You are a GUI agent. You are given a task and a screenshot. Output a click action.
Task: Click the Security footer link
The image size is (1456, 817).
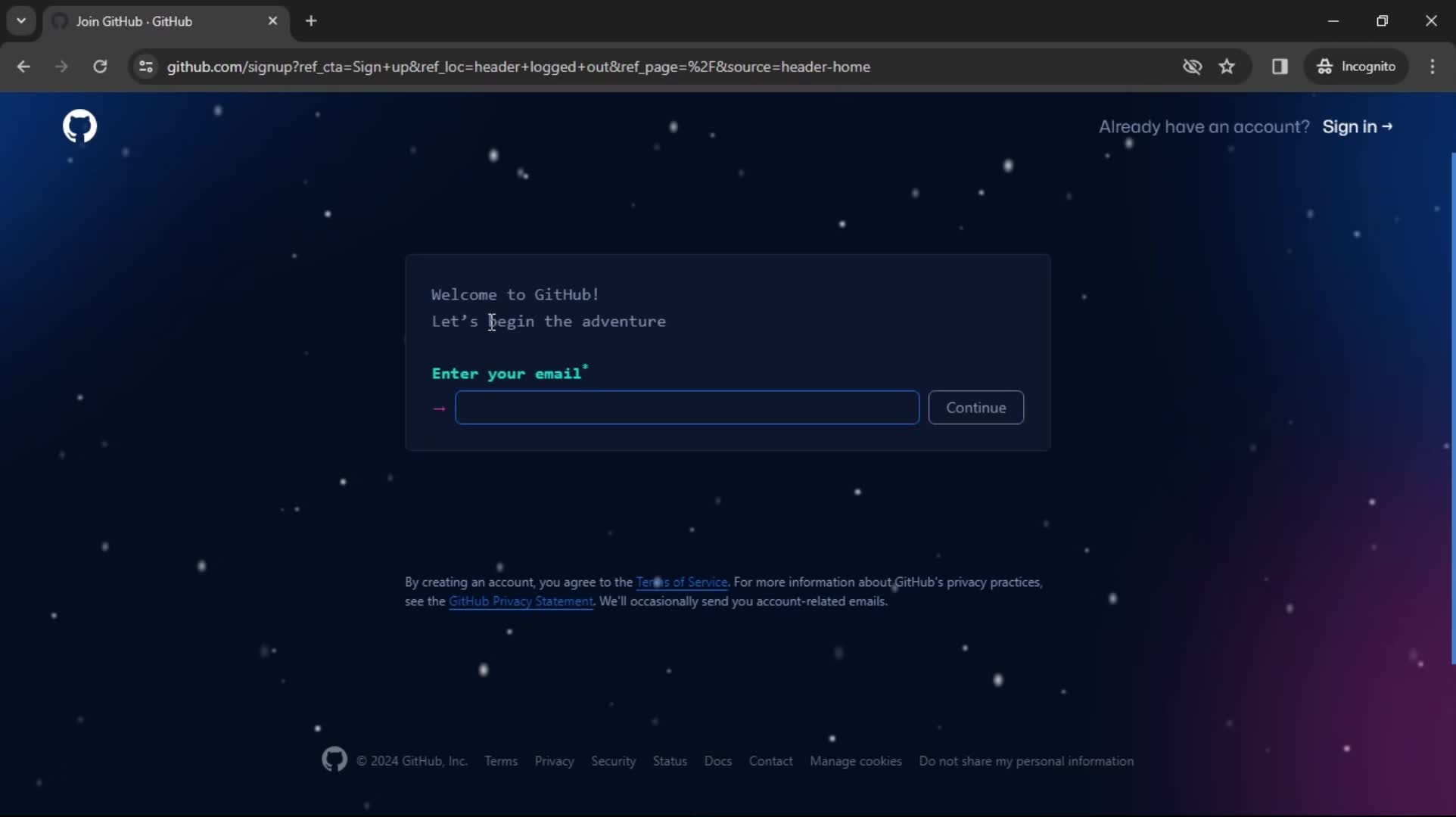613,761
